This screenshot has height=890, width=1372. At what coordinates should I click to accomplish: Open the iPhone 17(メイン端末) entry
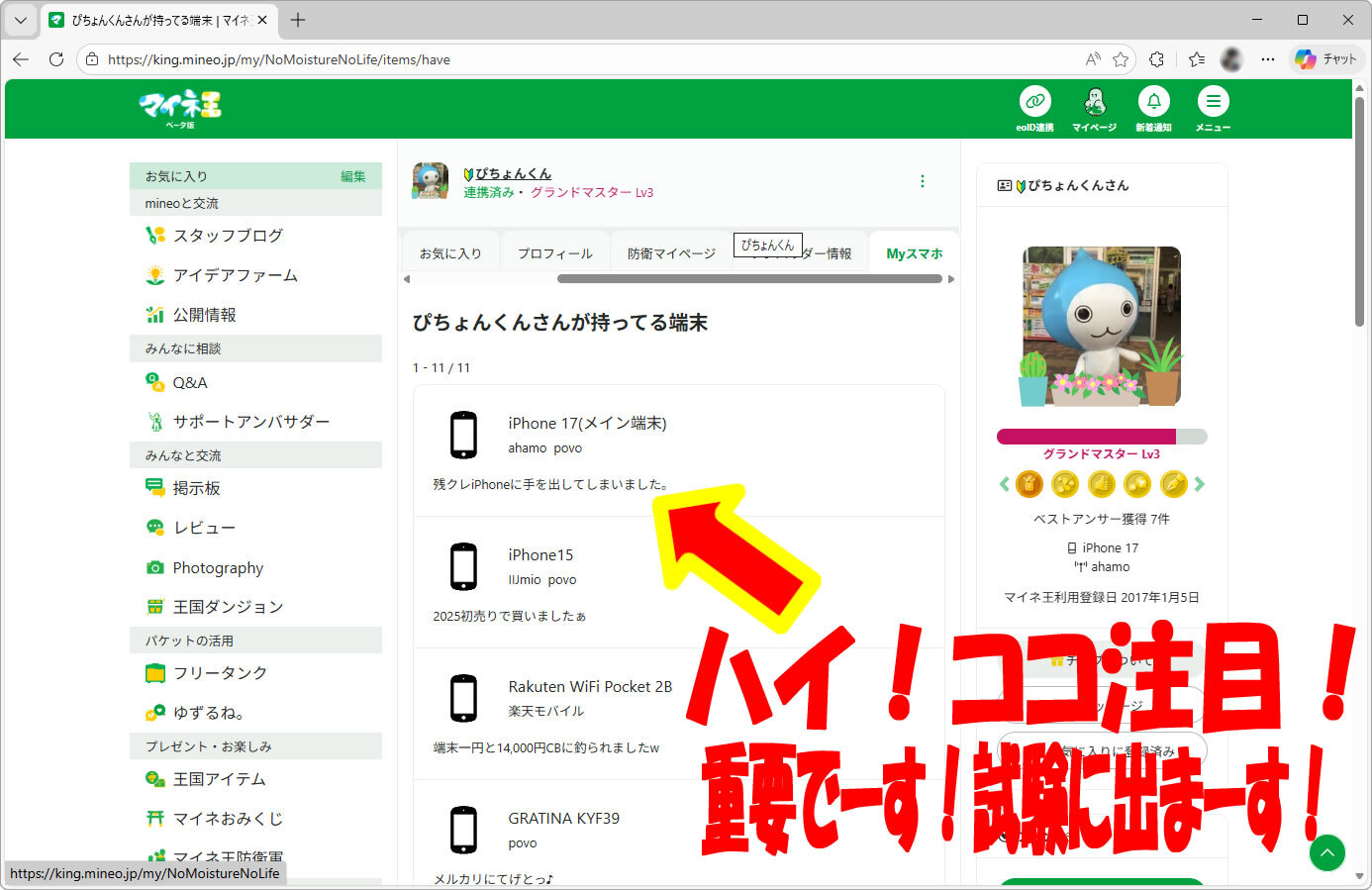[x=587, y=423]
